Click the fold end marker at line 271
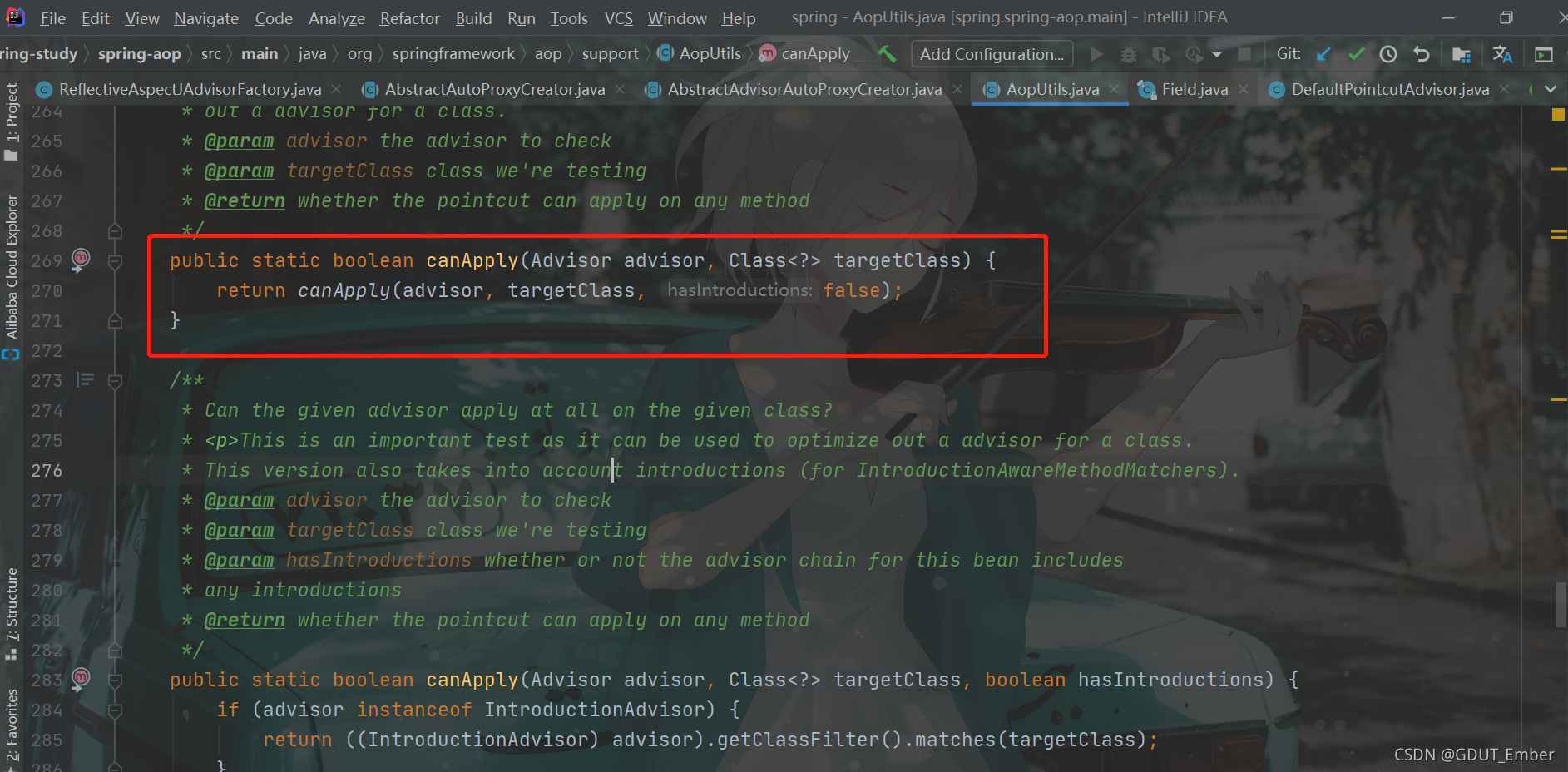1568x772 pixels. click(x=116, y=320)
